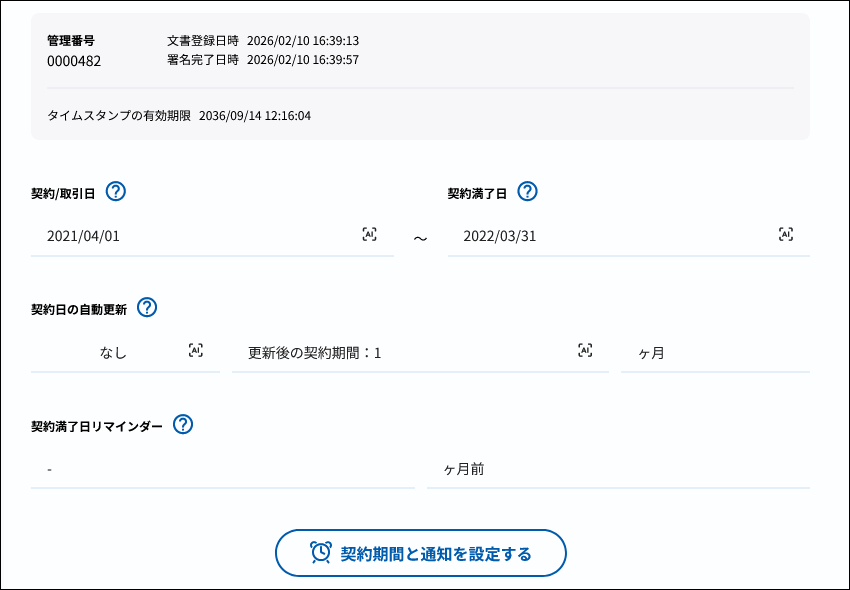Click the help icon beside 契約/取引日
Image resolution: width=850 pixels, height=590 pixels.
tap(116, 192)
